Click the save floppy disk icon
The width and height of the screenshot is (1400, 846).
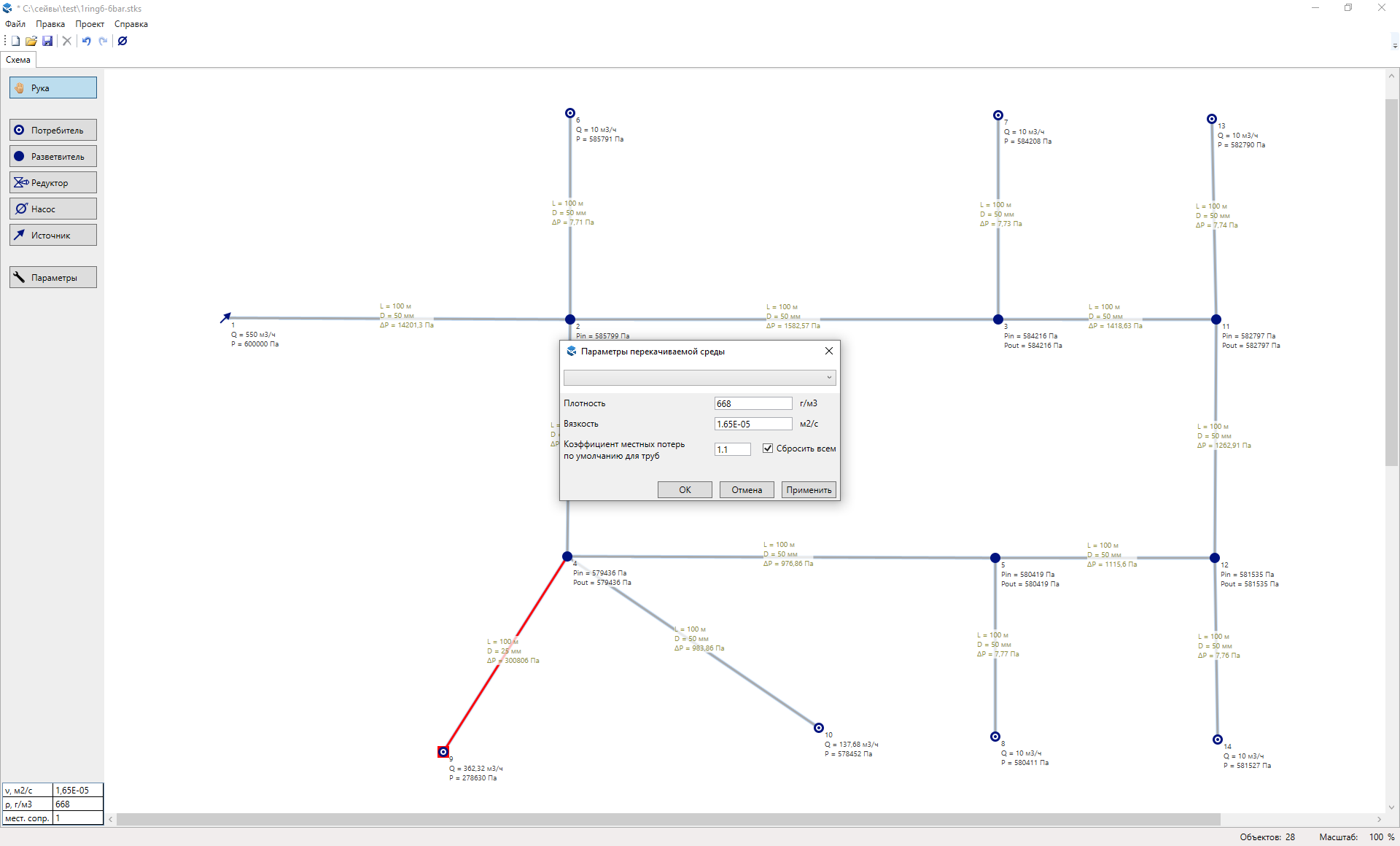[47, 41]
